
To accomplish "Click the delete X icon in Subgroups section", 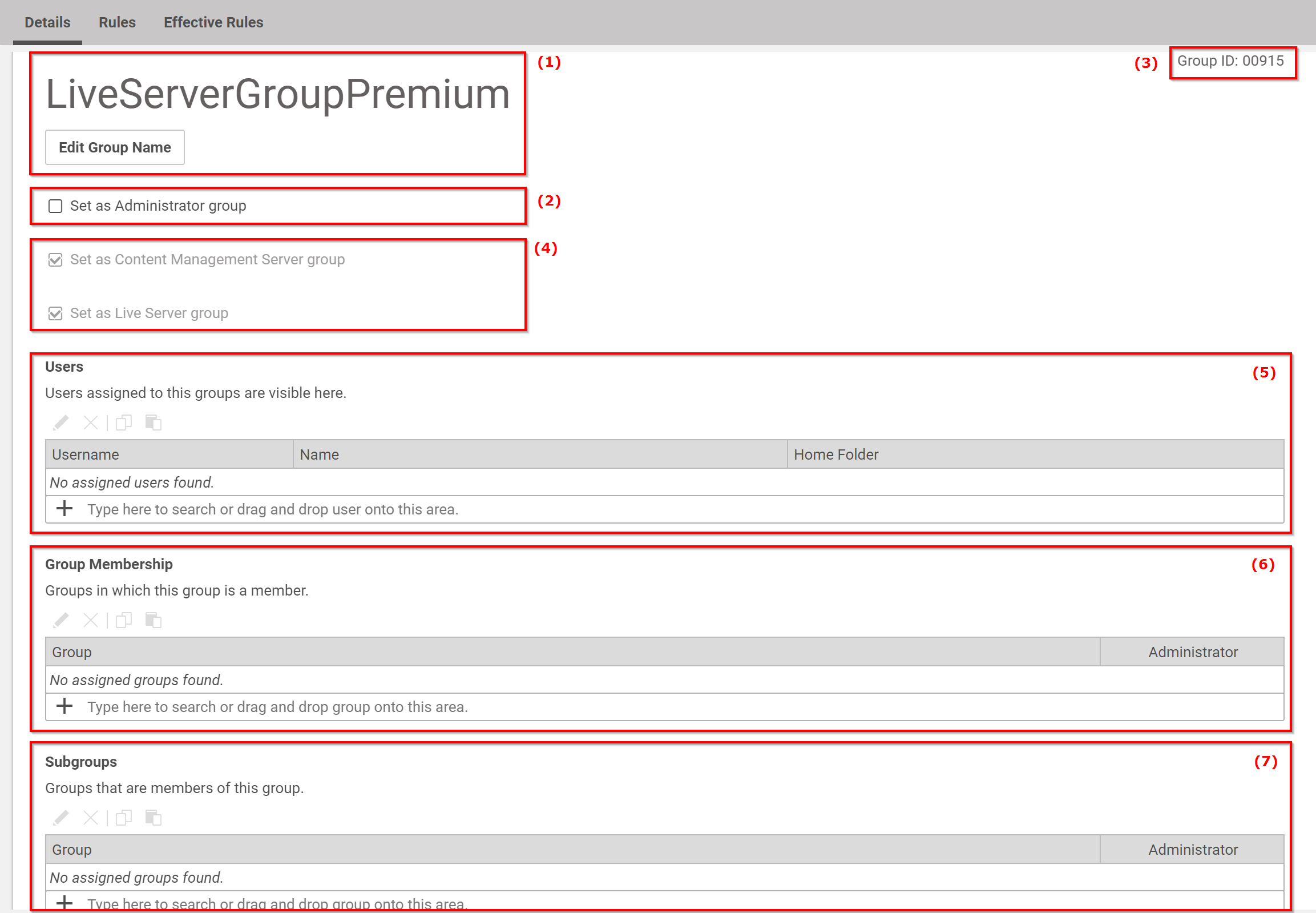I will click(x=91, y=817).
